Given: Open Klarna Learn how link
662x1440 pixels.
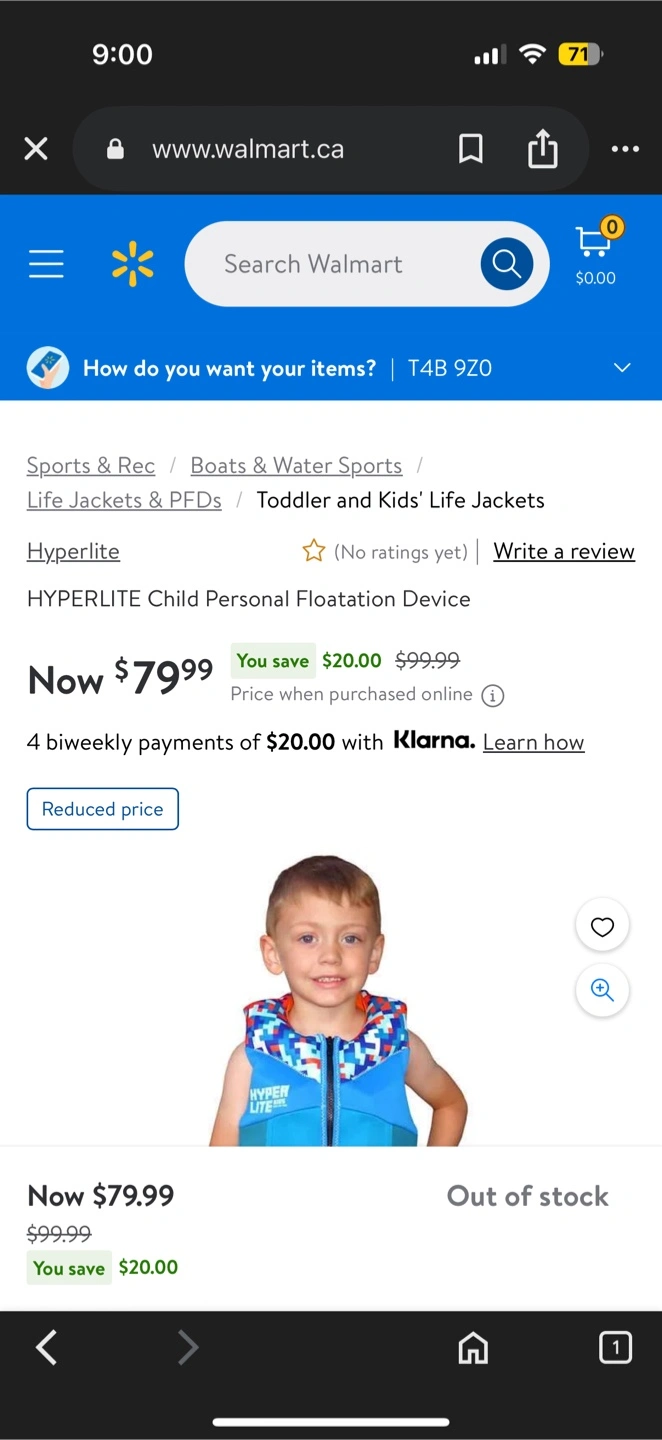Looking at the screenshot, I should coord(533,743).
